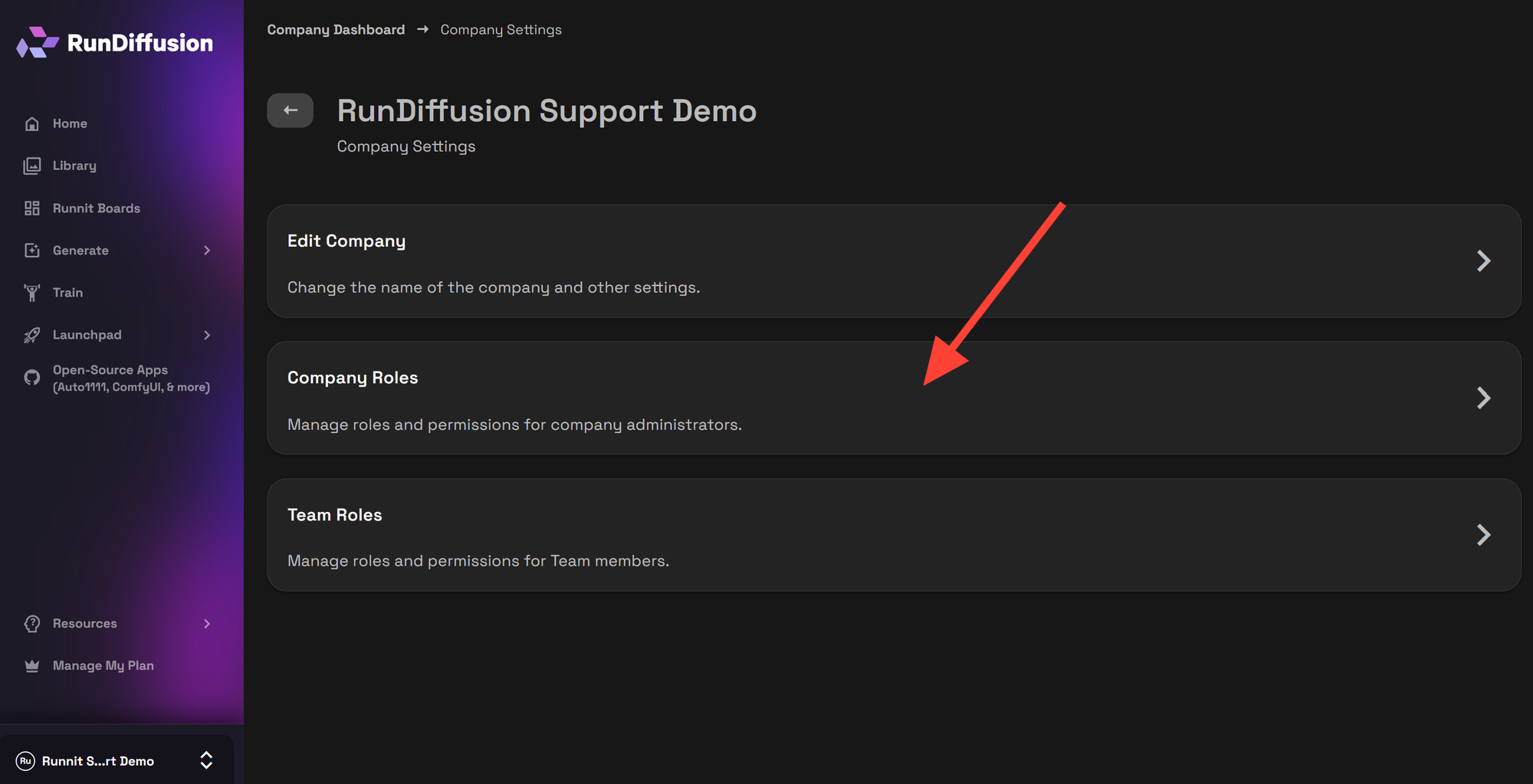Image resolution: width=1533 pixels, height=784 pixels.
Task: Expand the Generate sidebar menu
Action: [x=206, y=250]
